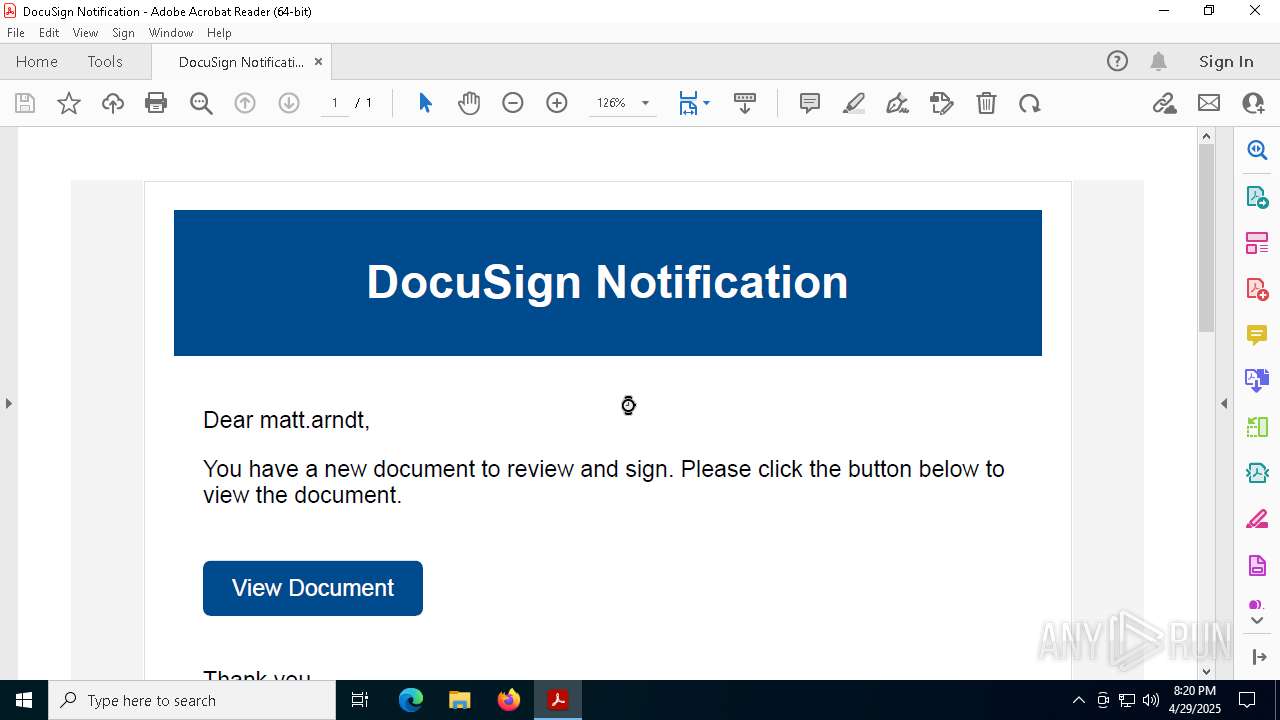Open the Sign document pen tool

click(x=898, y=103)
